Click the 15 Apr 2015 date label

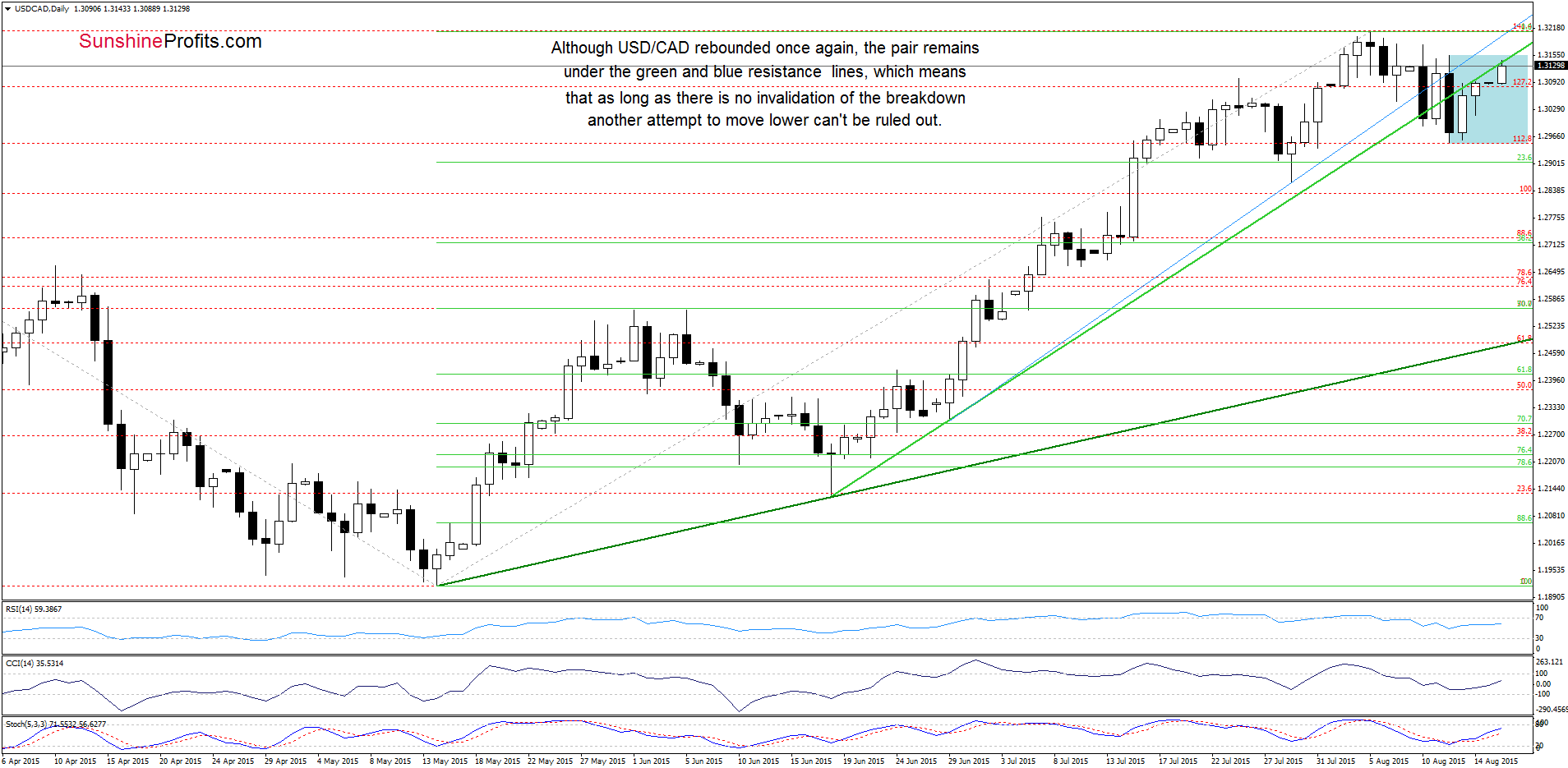point(127,761)
